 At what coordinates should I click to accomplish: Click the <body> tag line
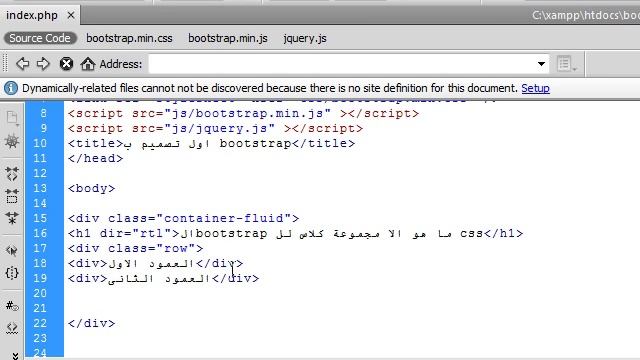click(x=91, y=189)
